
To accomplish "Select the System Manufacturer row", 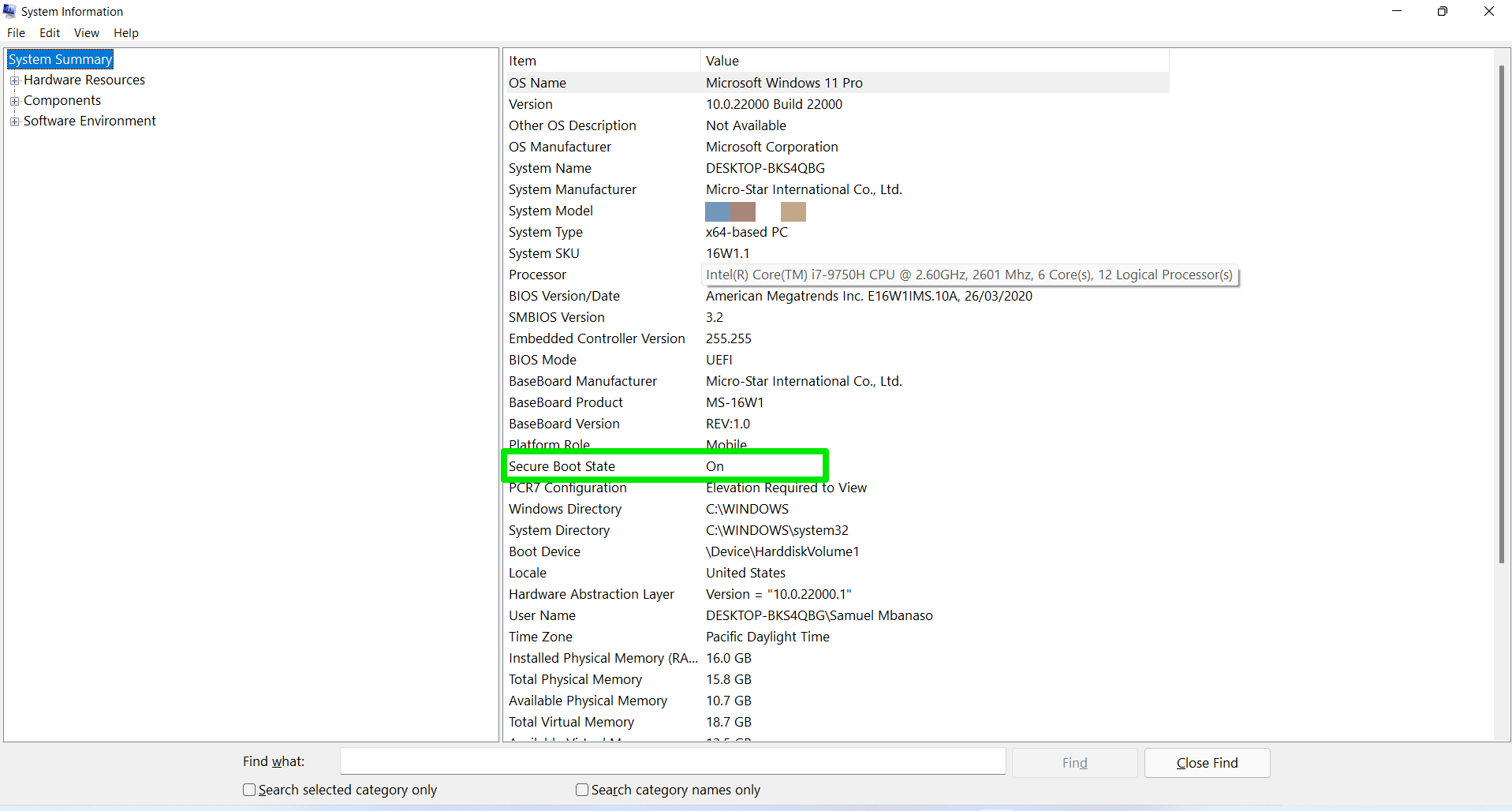I will point(837,189).
